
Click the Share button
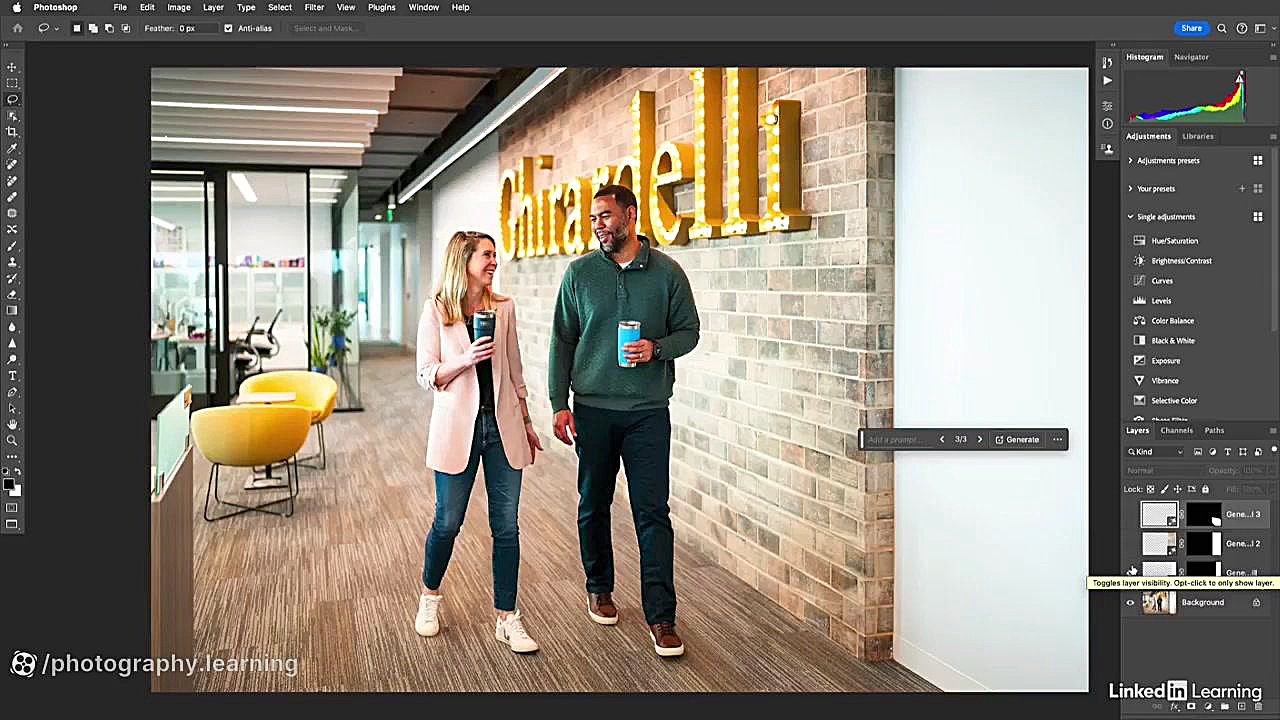[x=1191, y=28]
